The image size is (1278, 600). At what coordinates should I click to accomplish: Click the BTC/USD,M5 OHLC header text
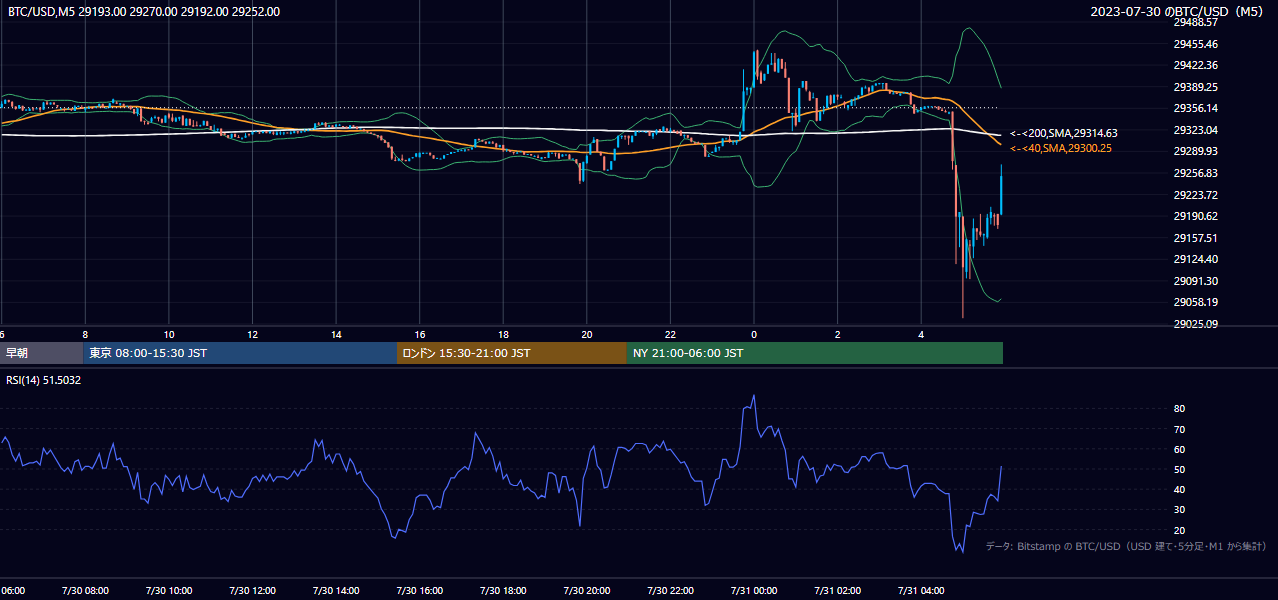(144, 12)
